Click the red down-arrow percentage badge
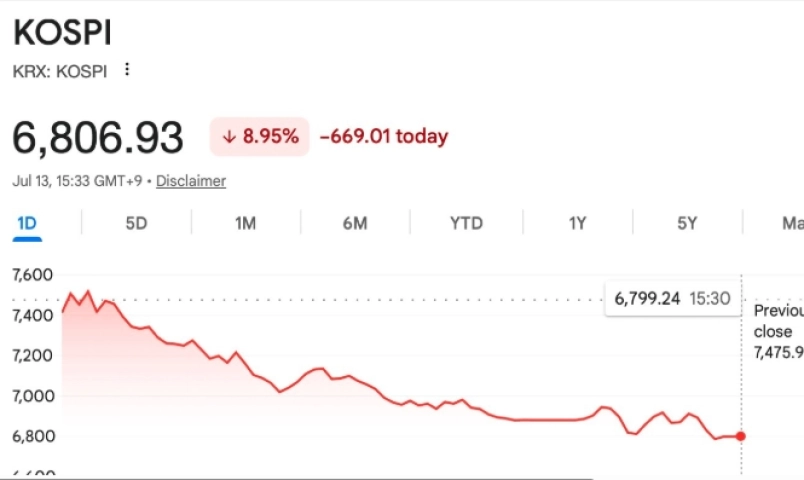Image resolution: width=804 pixels, height=480 pixels. [x=259, y=136]
